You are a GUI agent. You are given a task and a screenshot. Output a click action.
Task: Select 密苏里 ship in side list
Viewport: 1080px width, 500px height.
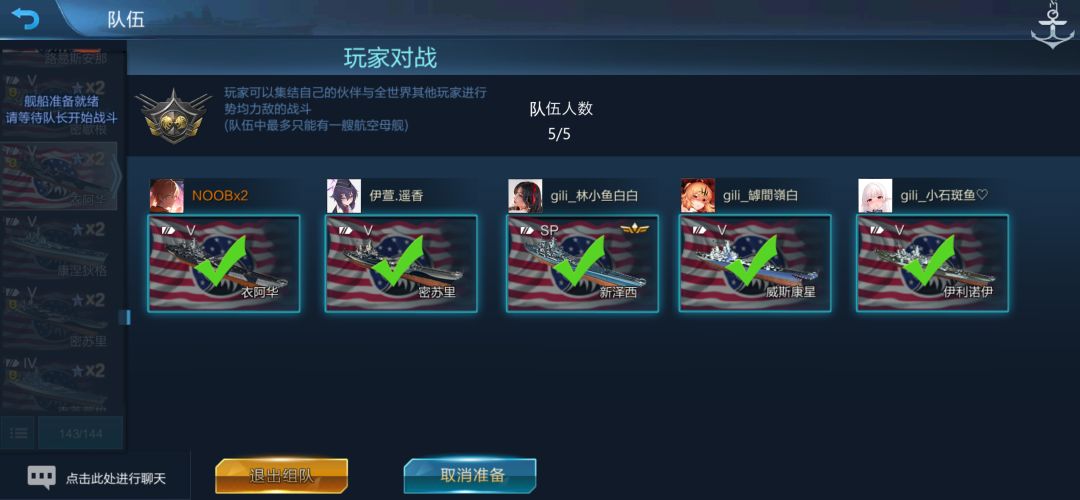[x=59, y=317]
